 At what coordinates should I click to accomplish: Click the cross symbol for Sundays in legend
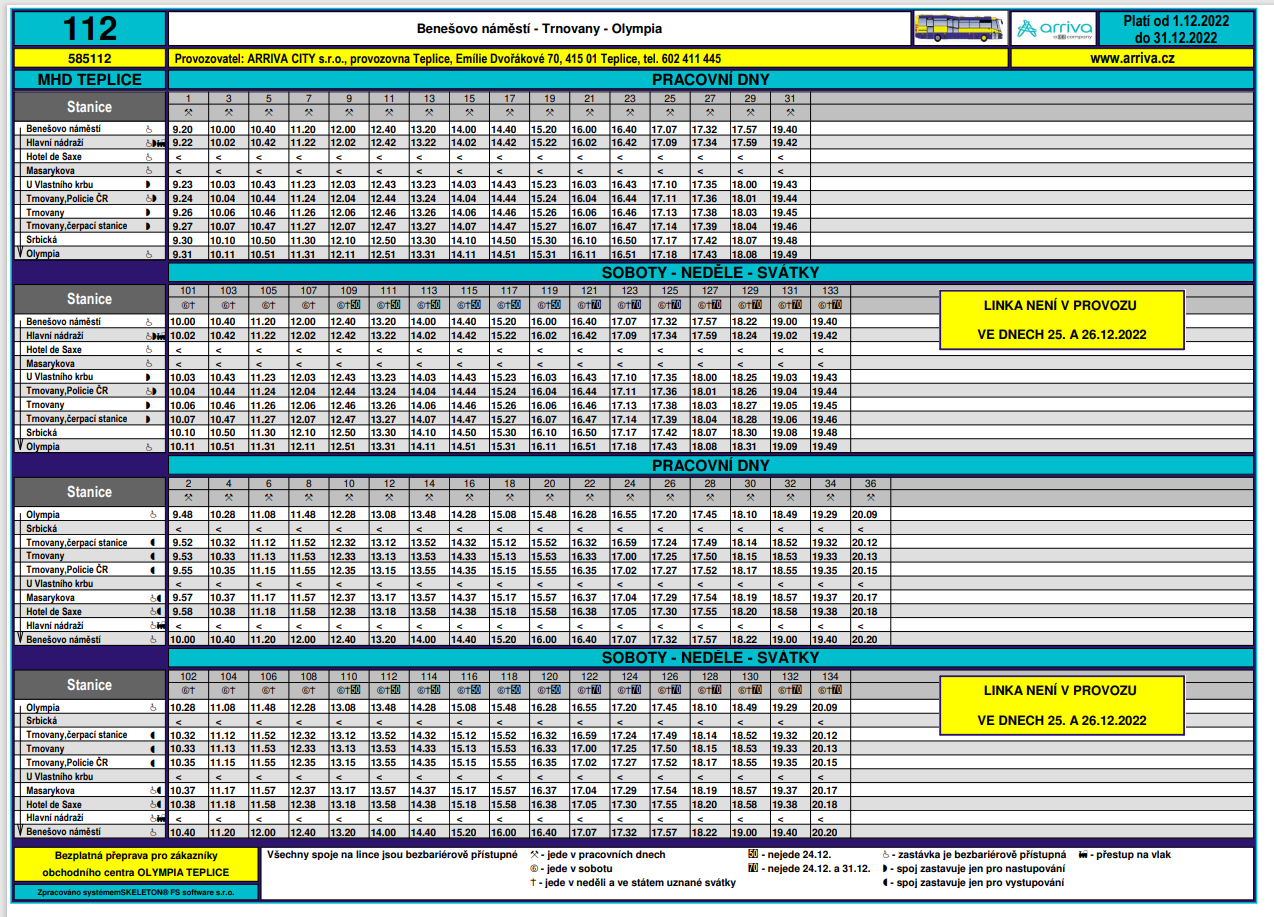point(535,883)
